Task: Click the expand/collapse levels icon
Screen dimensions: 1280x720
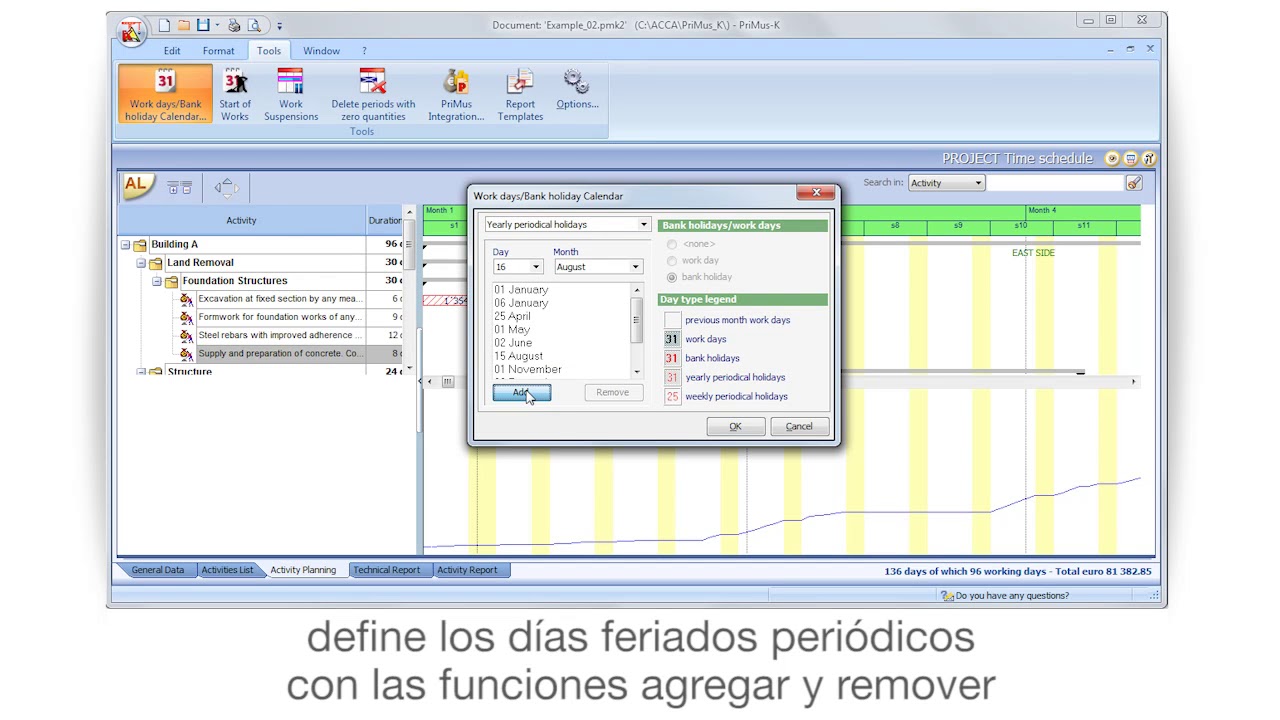Action: click(x=180, y=187)
